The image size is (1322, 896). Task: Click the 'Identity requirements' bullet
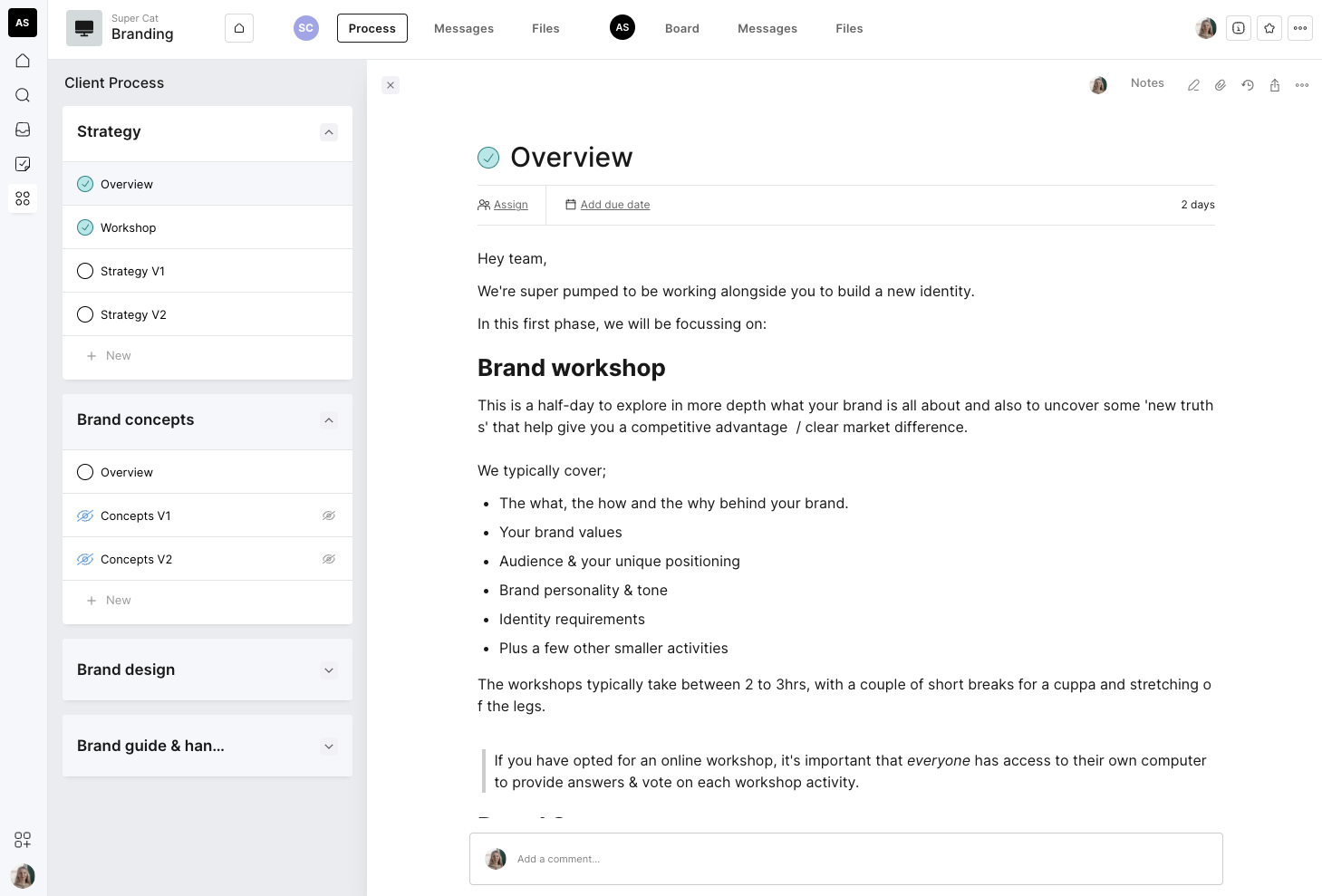tap(572, 620)
